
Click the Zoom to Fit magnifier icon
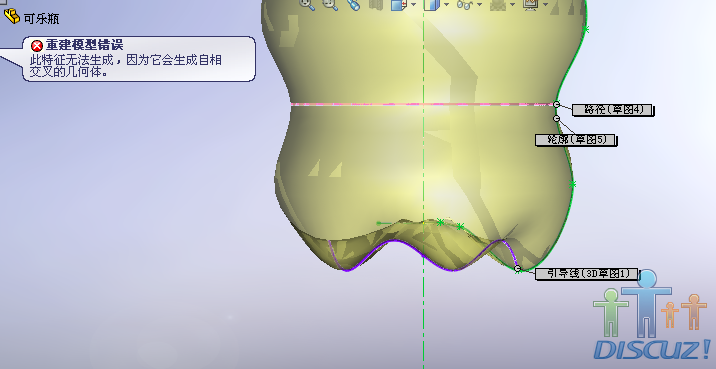(x=307, y=4)
